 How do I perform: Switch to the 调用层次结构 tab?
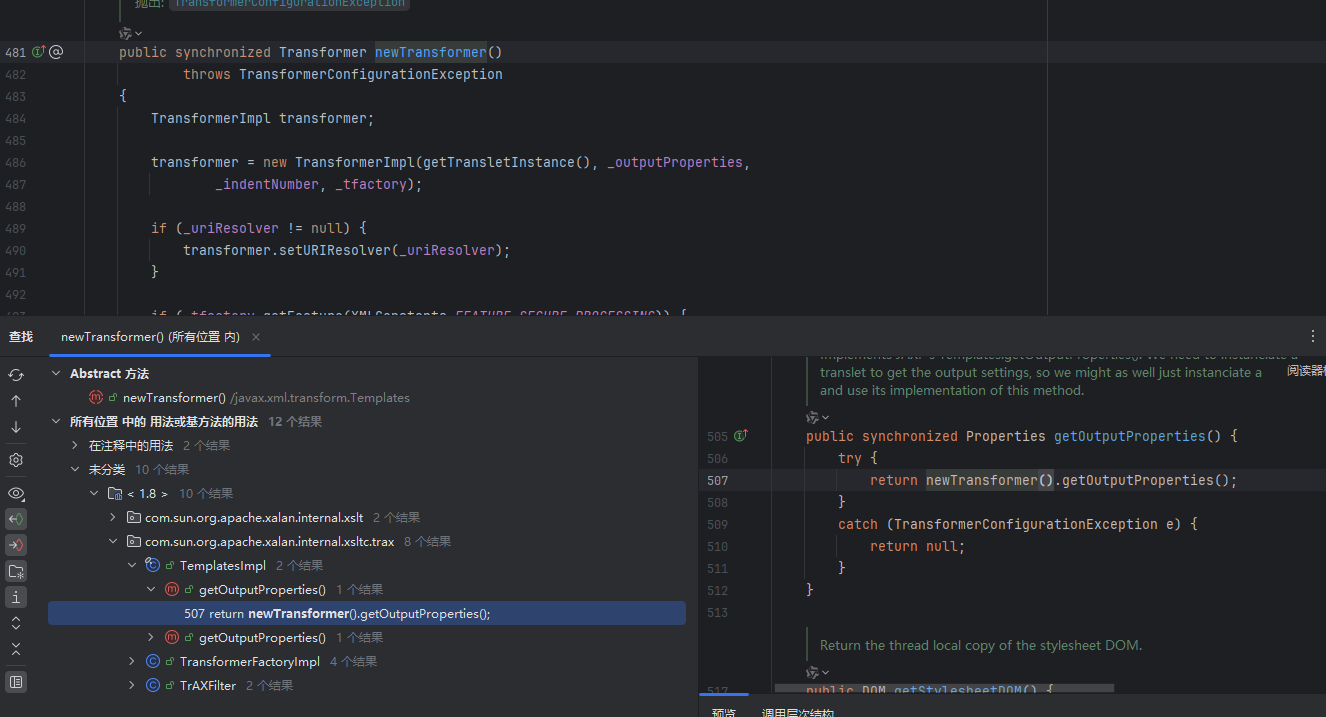pyautogui.click(x=797, y=712)
